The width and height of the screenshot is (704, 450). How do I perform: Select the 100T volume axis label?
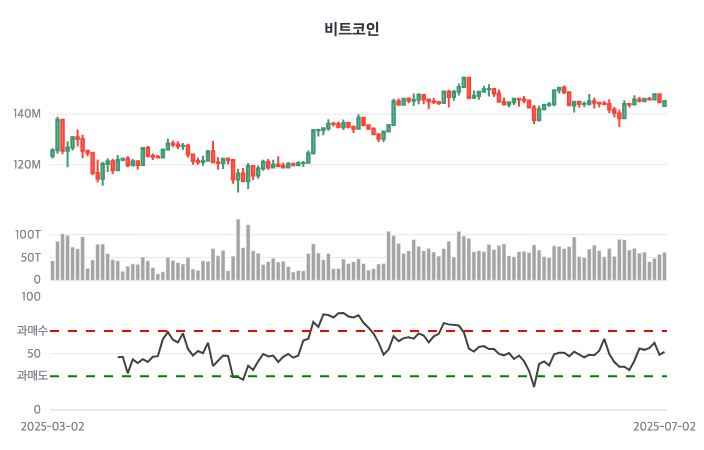click(x=28, y=235)
